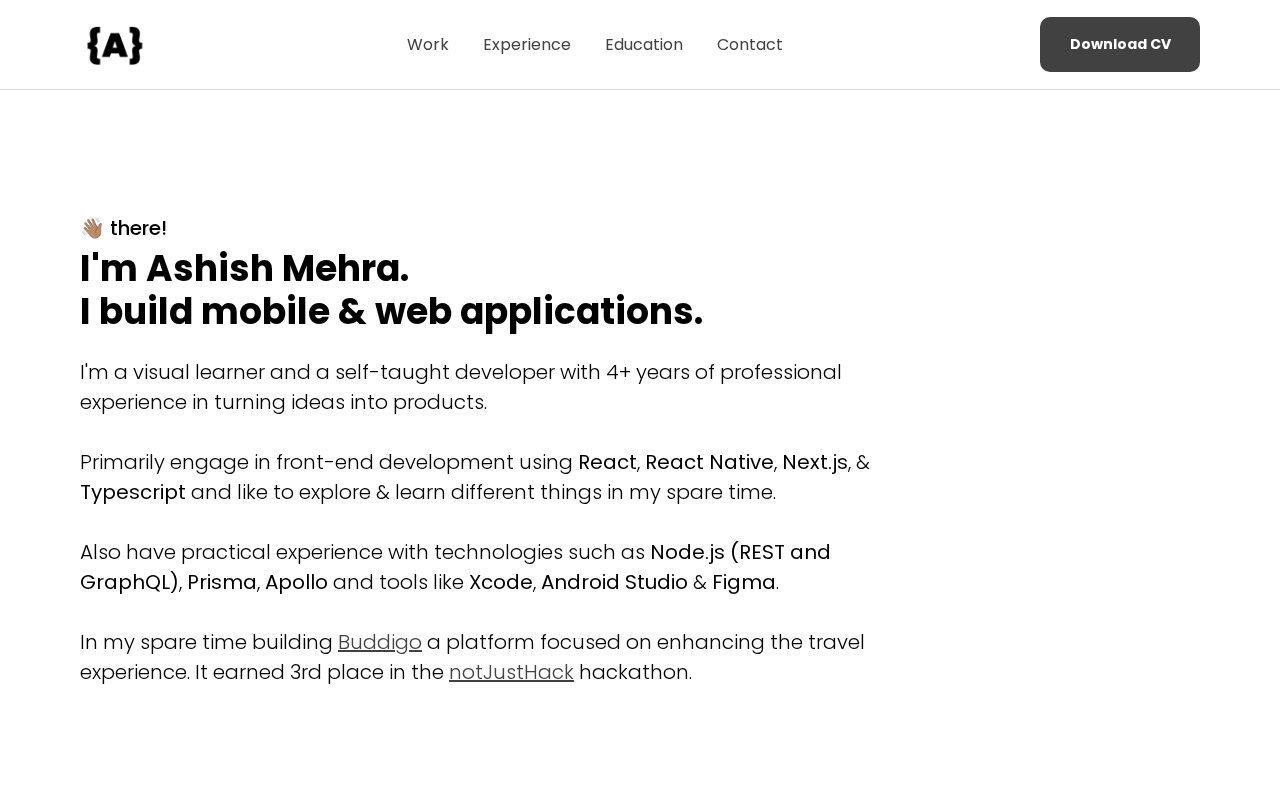Viewport: 1280px width, 800px height.
Task: Click the bold "Prisma" text
Action: 222,582
